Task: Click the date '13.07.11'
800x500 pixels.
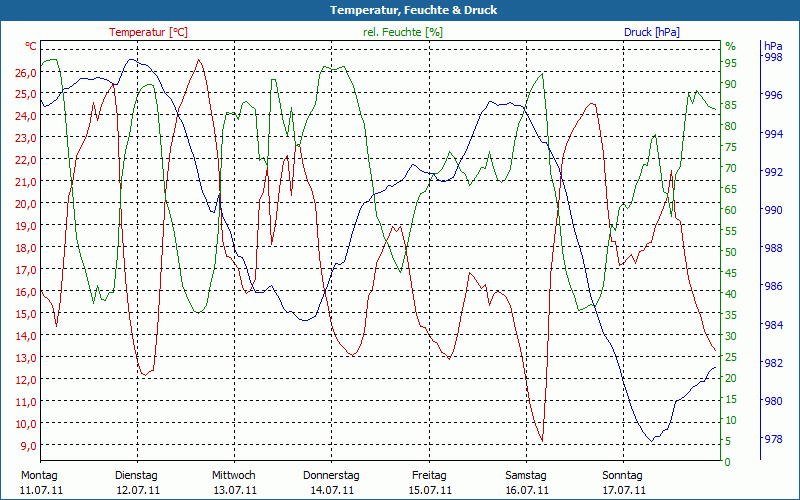Action: pos(235,490)
